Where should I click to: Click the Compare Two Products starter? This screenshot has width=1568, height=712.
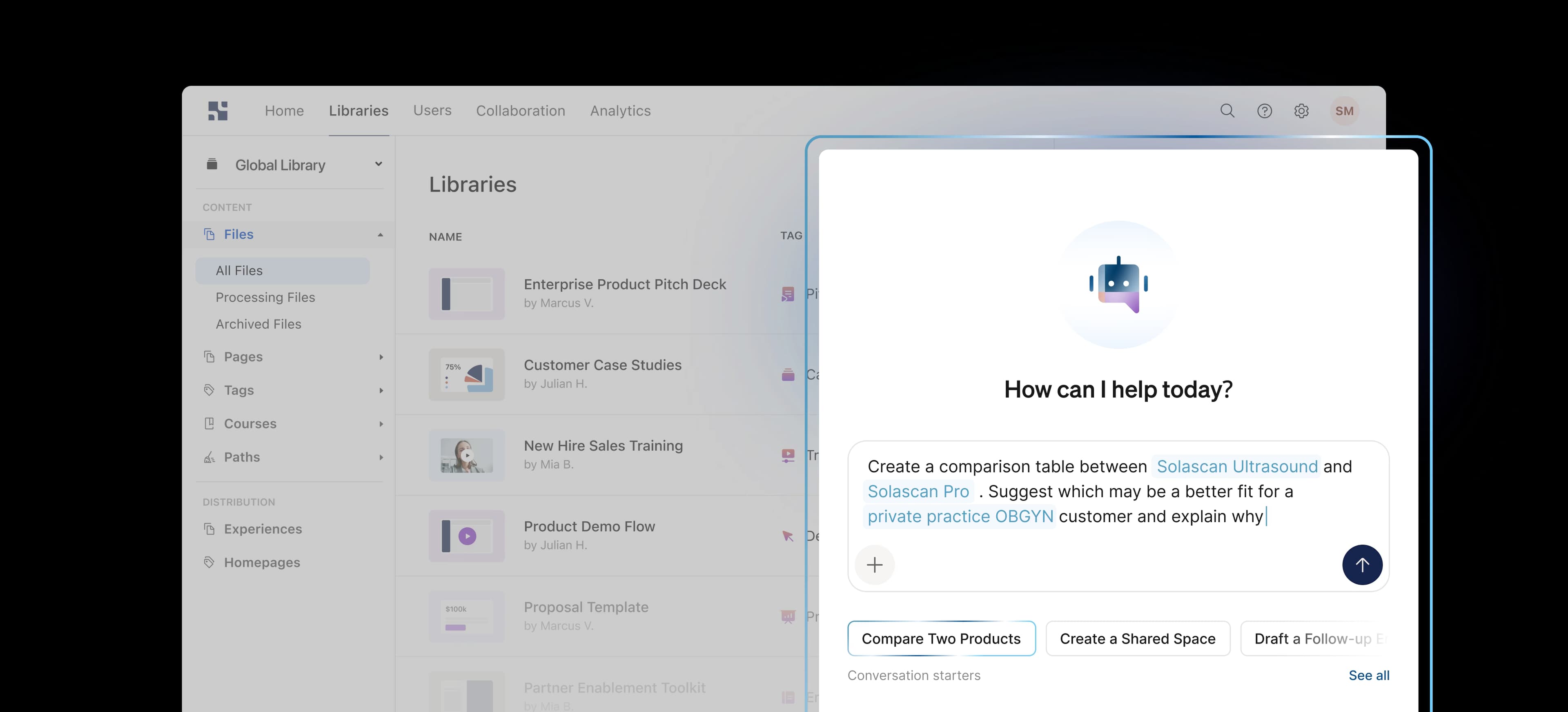pos(941,639)
